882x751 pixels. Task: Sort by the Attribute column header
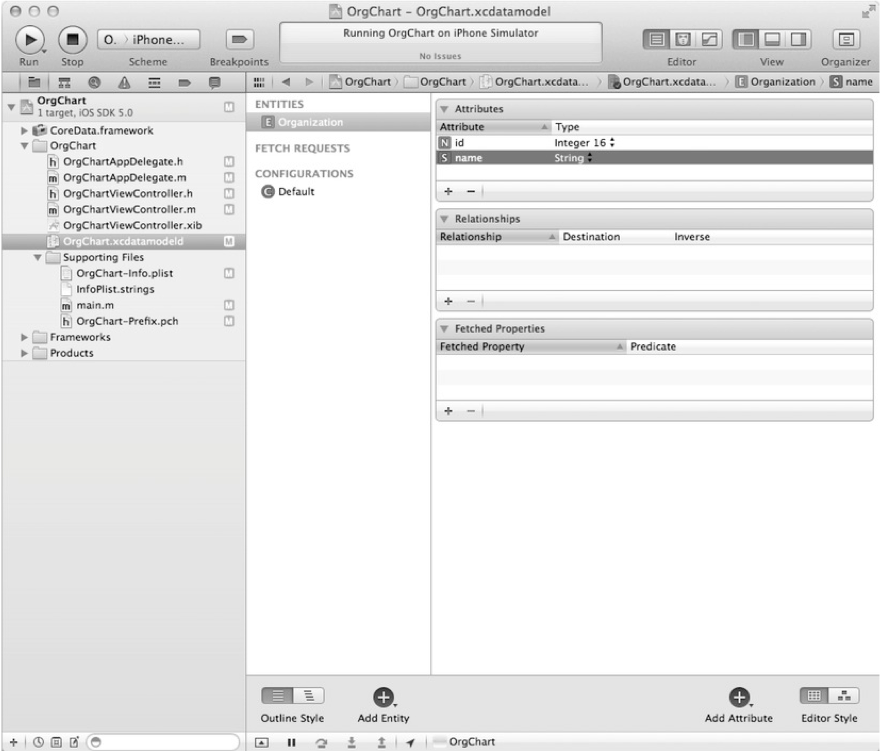point(494,127)
